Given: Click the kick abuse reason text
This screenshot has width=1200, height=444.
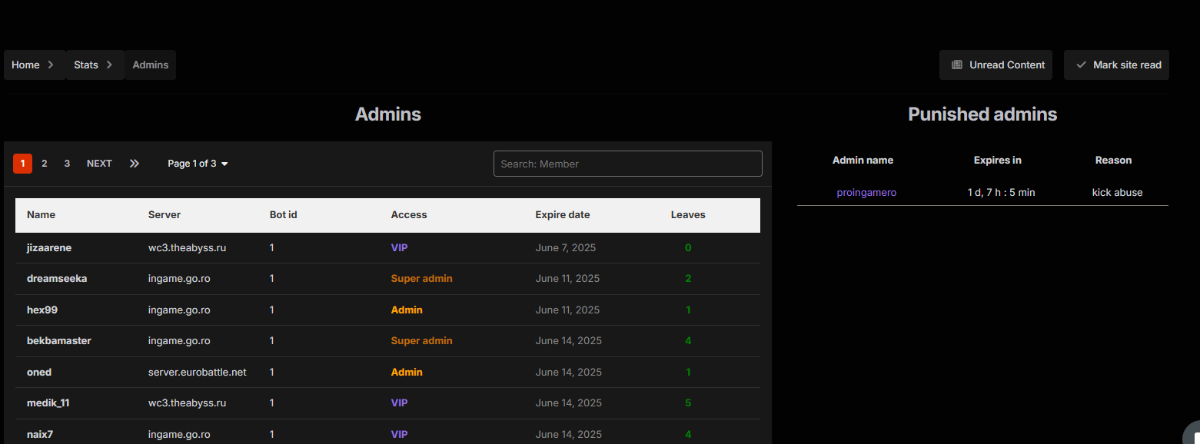Looking at the screenshot, I should pyautogui.click(x=1116, y=192).
